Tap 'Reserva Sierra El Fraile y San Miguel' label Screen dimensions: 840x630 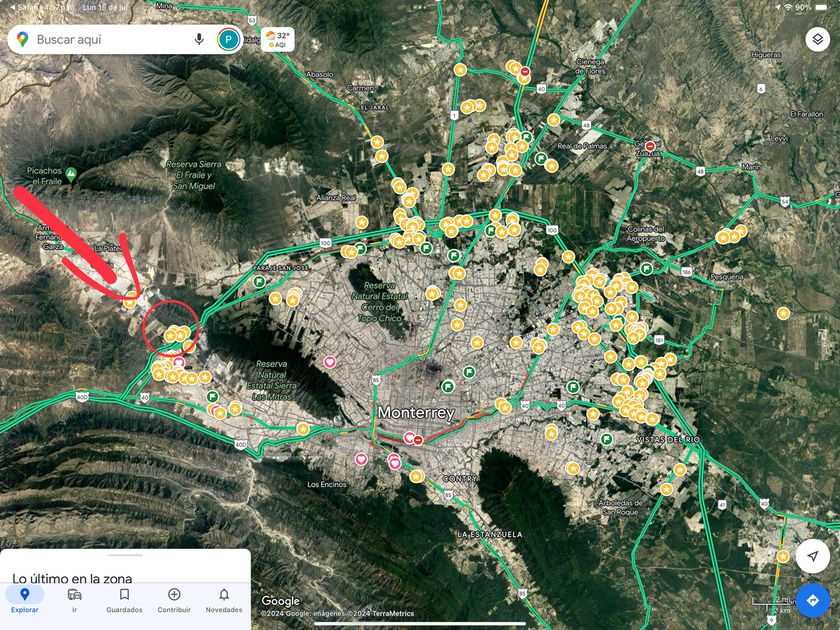(194, 175)
